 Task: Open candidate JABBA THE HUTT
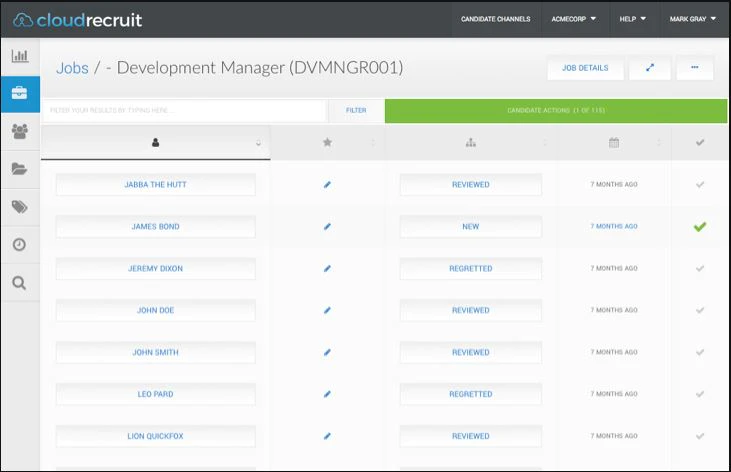[155, 185]
